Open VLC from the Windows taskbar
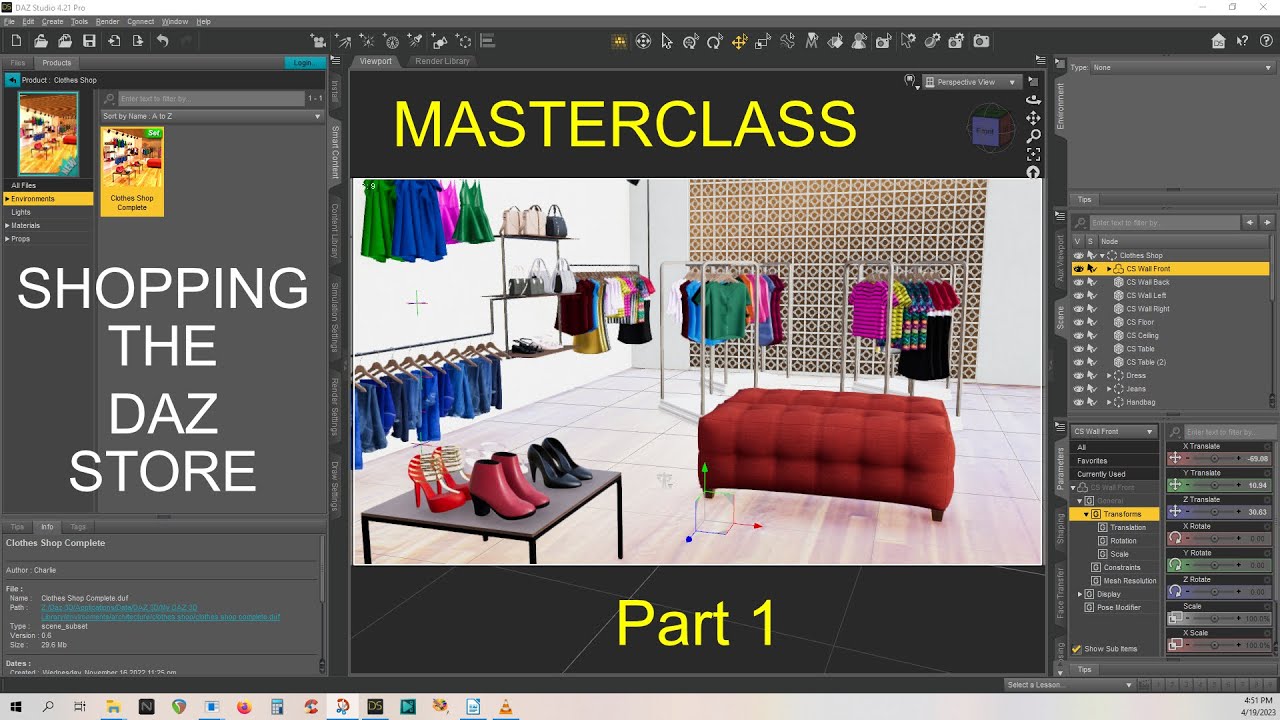Viewport: 1280px width, 720px height. (x=505, y=706)
